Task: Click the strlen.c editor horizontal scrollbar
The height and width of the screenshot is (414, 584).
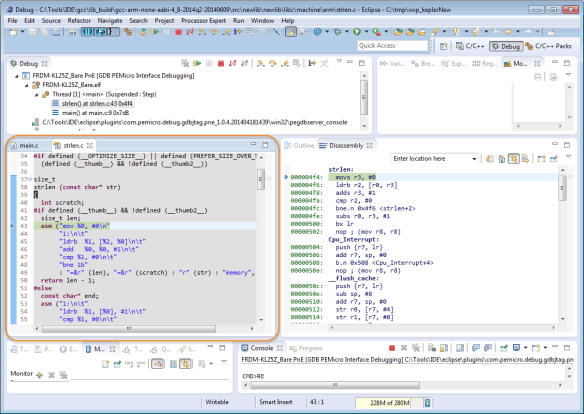Action: 129,329
